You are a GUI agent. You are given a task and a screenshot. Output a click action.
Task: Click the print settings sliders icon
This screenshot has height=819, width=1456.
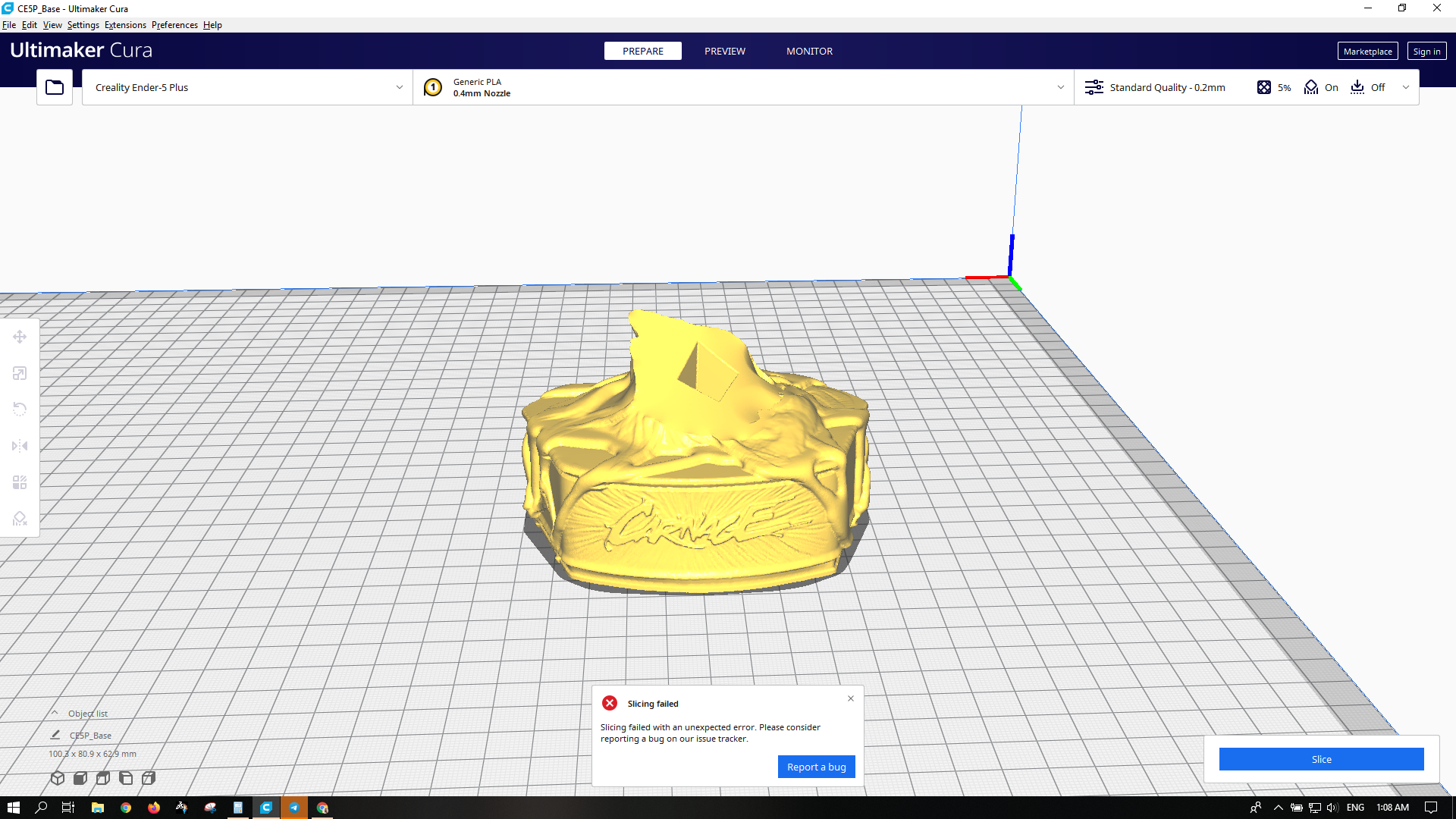pyautogui.click(x=1094, y=87)
